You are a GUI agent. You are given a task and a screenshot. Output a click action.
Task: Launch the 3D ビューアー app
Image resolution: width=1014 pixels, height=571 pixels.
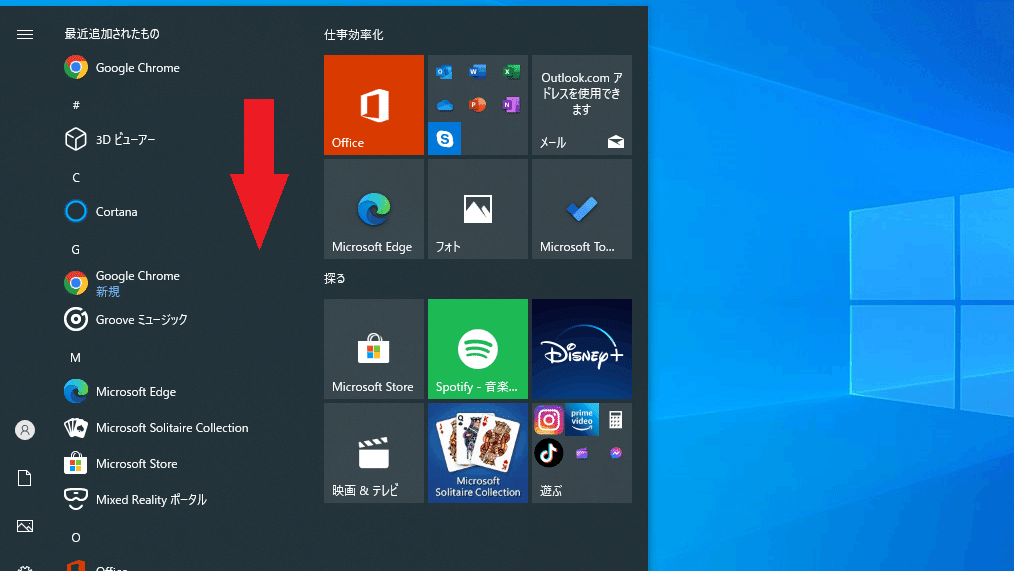110,139
